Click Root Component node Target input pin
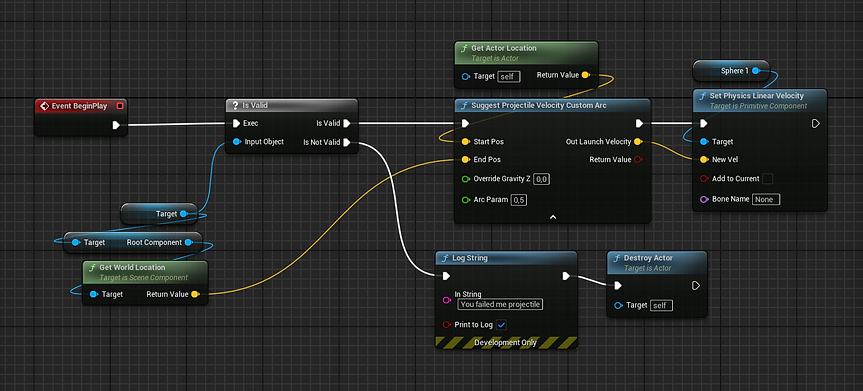Viewport: 863px width, 391px height. coord(75,242)
